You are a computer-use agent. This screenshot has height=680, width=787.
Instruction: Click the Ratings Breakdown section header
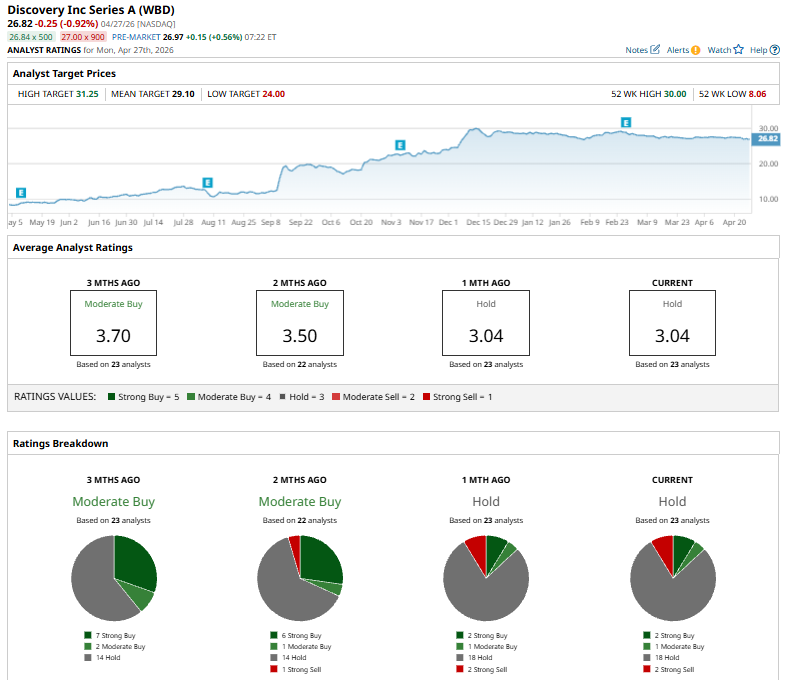tap(60, 443)
